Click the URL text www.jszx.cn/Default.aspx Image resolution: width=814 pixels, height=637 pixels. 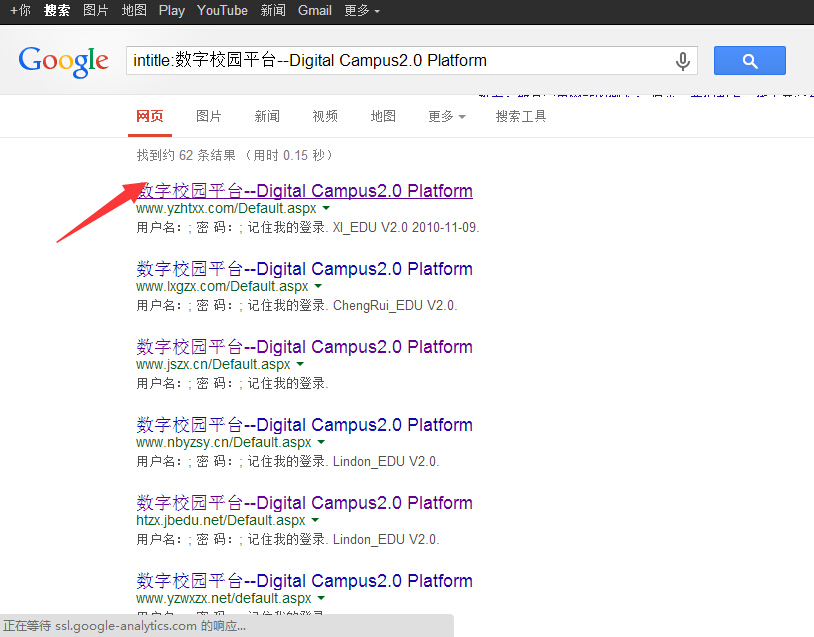(x=213, y=364)
